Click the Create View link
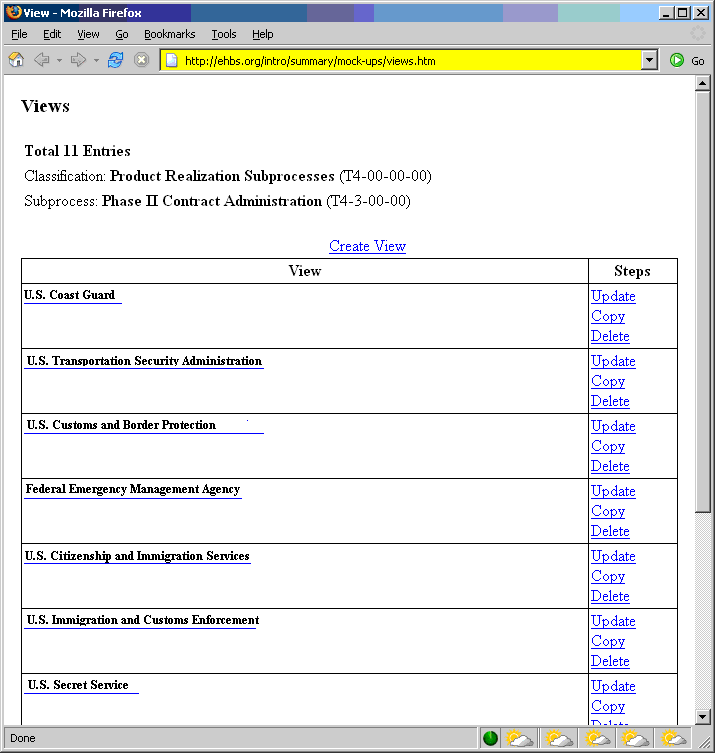This screenshot has height=753, width=715. coord(367,246)
